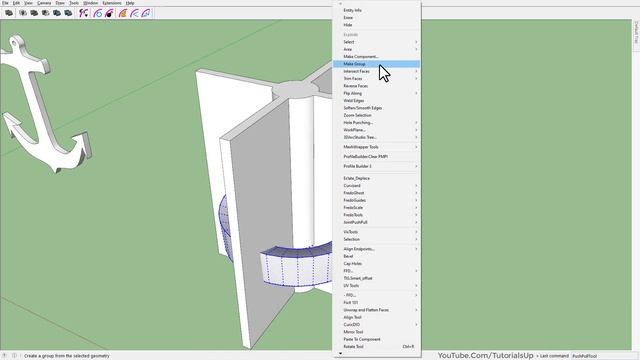Choose Make Component... from context menu
Screen dimensions: 640x360
click(x=376, y=57)
